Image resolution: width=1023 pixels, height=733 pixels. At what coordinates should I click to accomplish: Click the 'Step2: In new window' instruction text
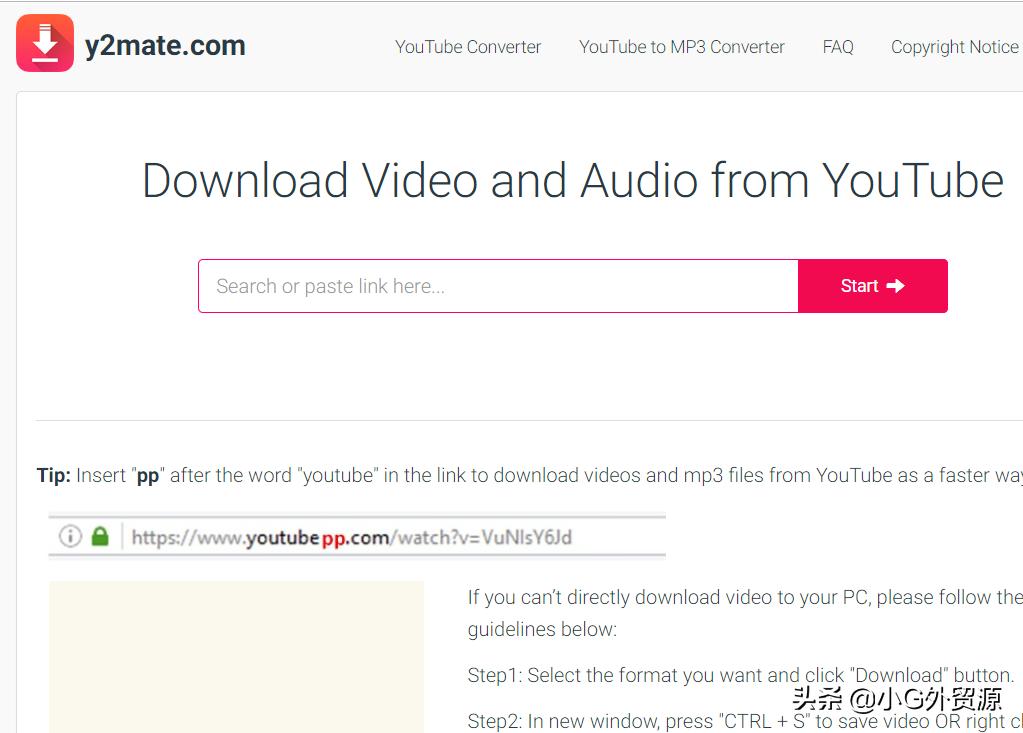click(744, 721)
